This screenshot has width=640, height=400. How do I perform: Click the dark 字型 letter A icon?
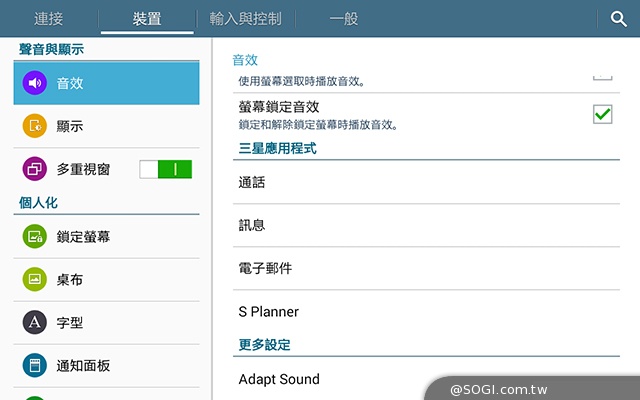pyautogui.click(x=35, y=322)
